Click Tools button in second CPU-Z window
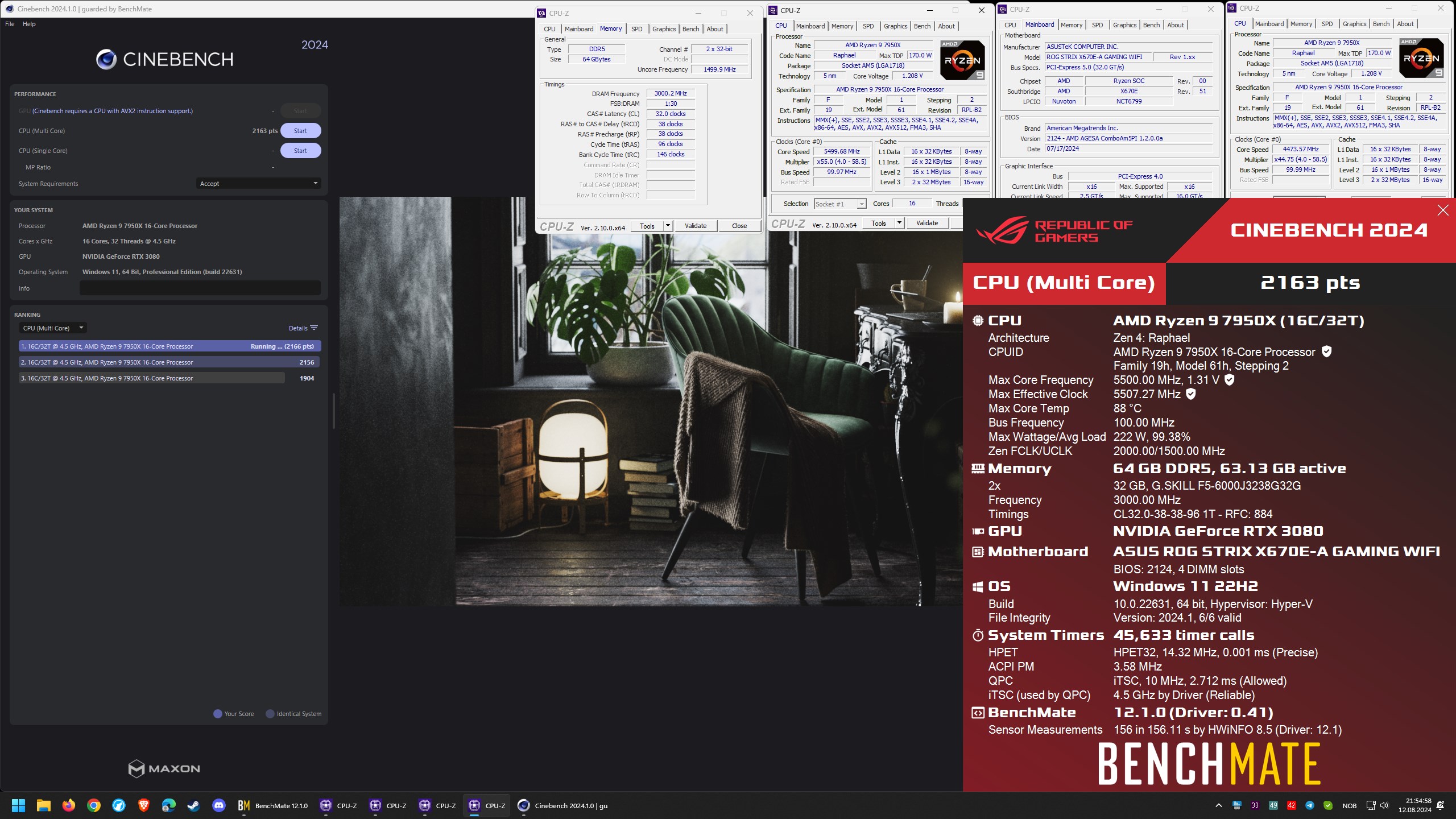The image size is (1456, 819). (878, 223)
